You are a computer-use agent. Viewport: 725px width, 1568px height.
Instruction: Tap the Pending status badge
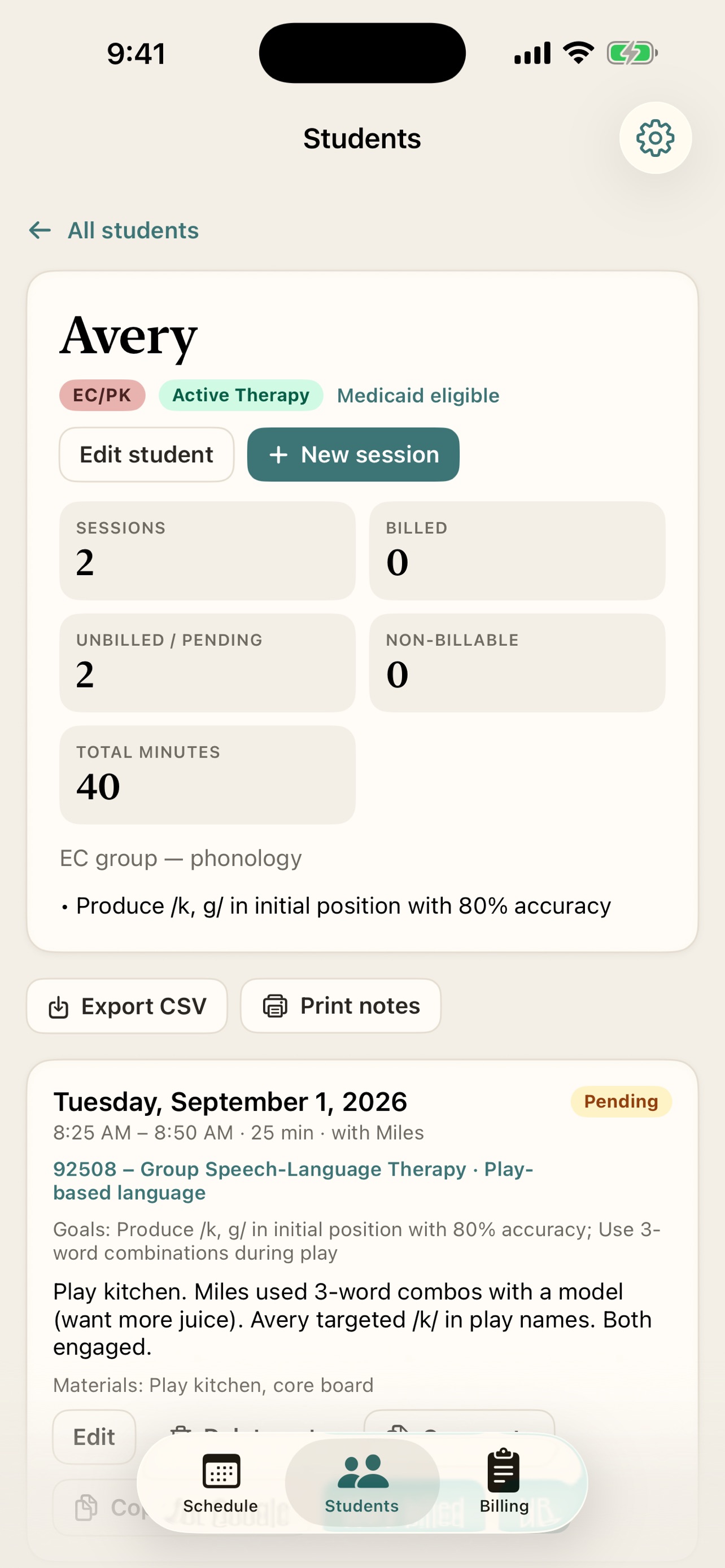click(621, 1101)
